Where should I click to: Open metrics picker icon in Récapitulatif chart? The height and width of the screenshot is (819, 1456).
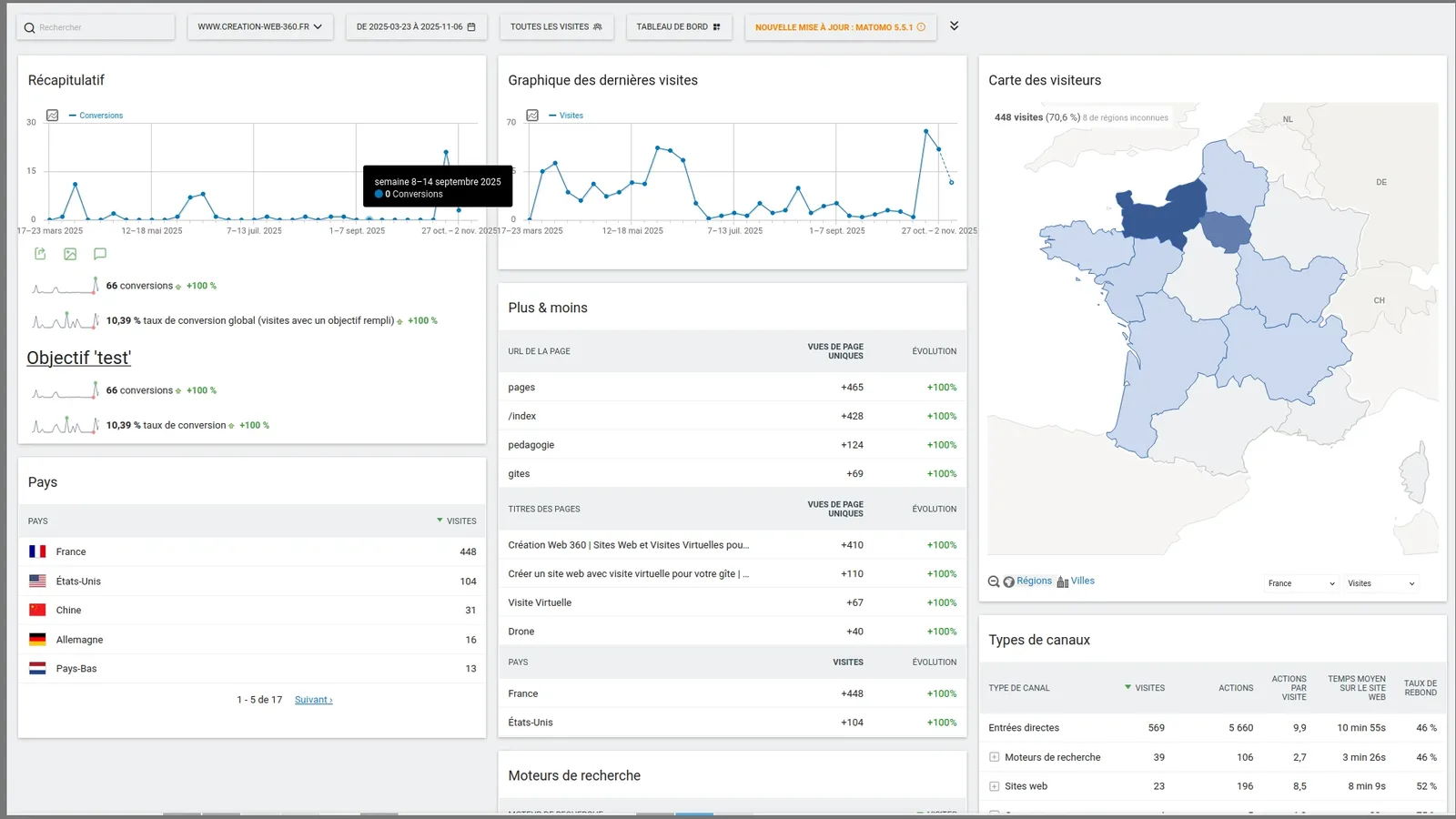click(x=53, y=116)
